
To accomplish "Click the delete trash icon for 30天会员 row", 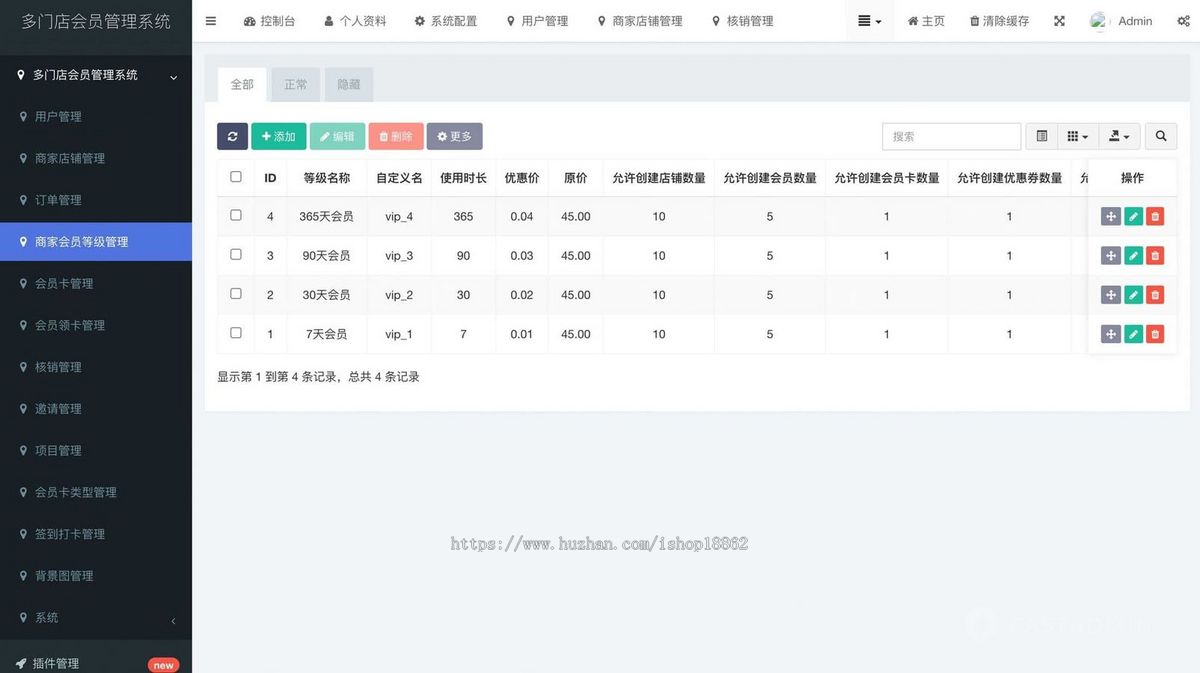I will click(x=1155, y=294).
